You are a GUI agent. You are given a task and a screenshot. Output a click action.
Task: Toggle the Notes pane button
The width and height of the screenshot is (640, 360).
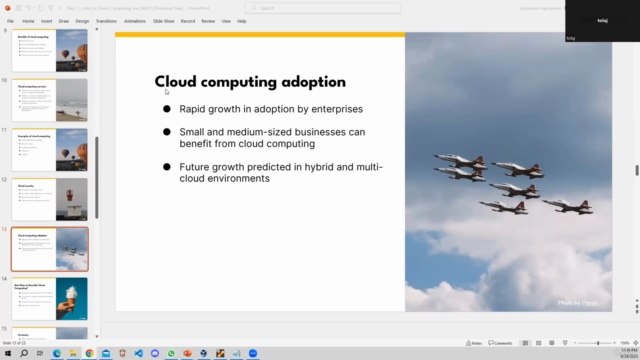tap(474, 343)
